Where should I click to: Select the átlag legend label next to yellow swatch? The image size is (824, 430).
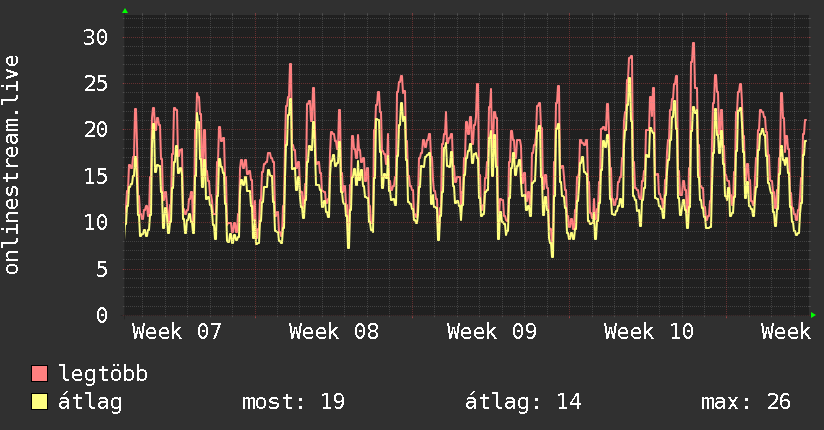pos(90,402)
